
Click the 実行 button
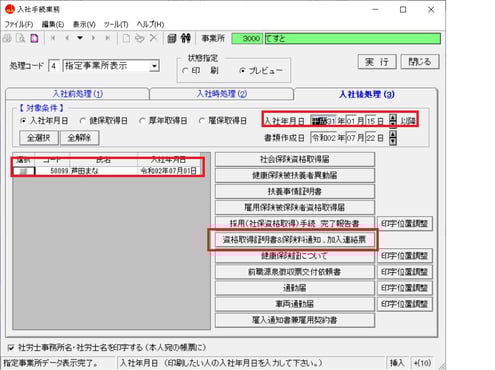(377, 62)
